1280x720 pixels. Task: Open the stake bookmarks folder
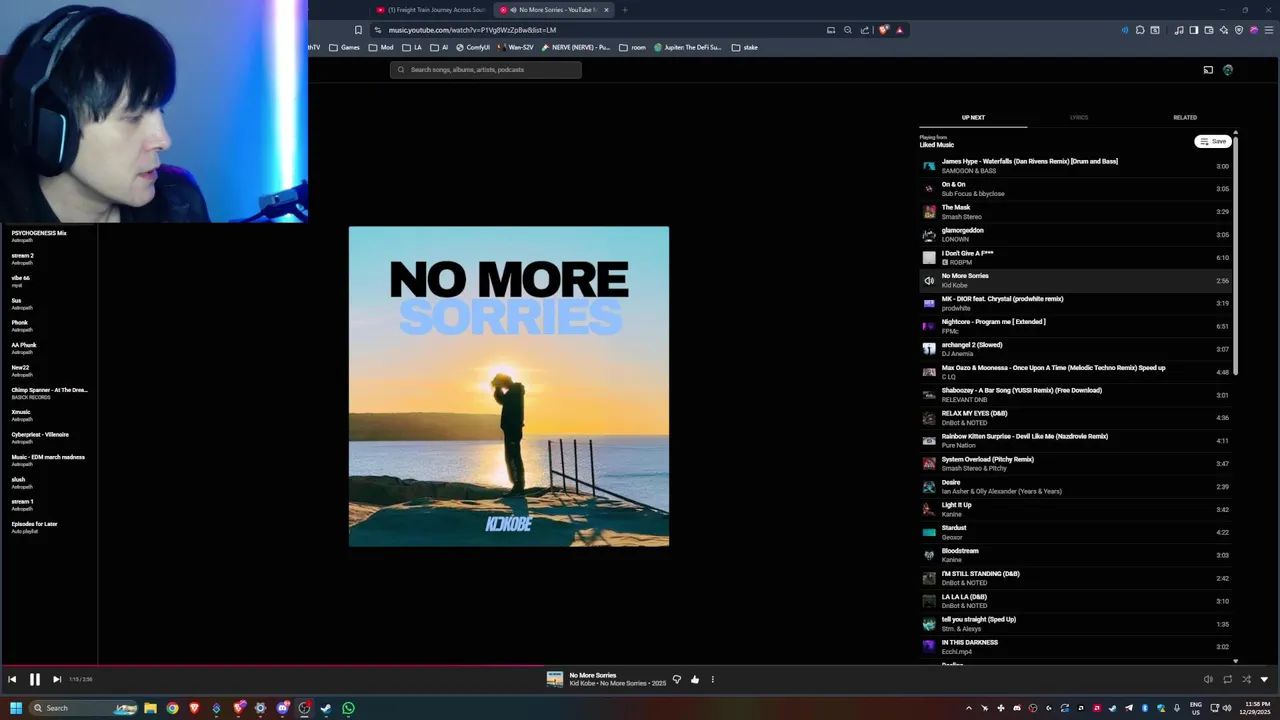[745, 47]
